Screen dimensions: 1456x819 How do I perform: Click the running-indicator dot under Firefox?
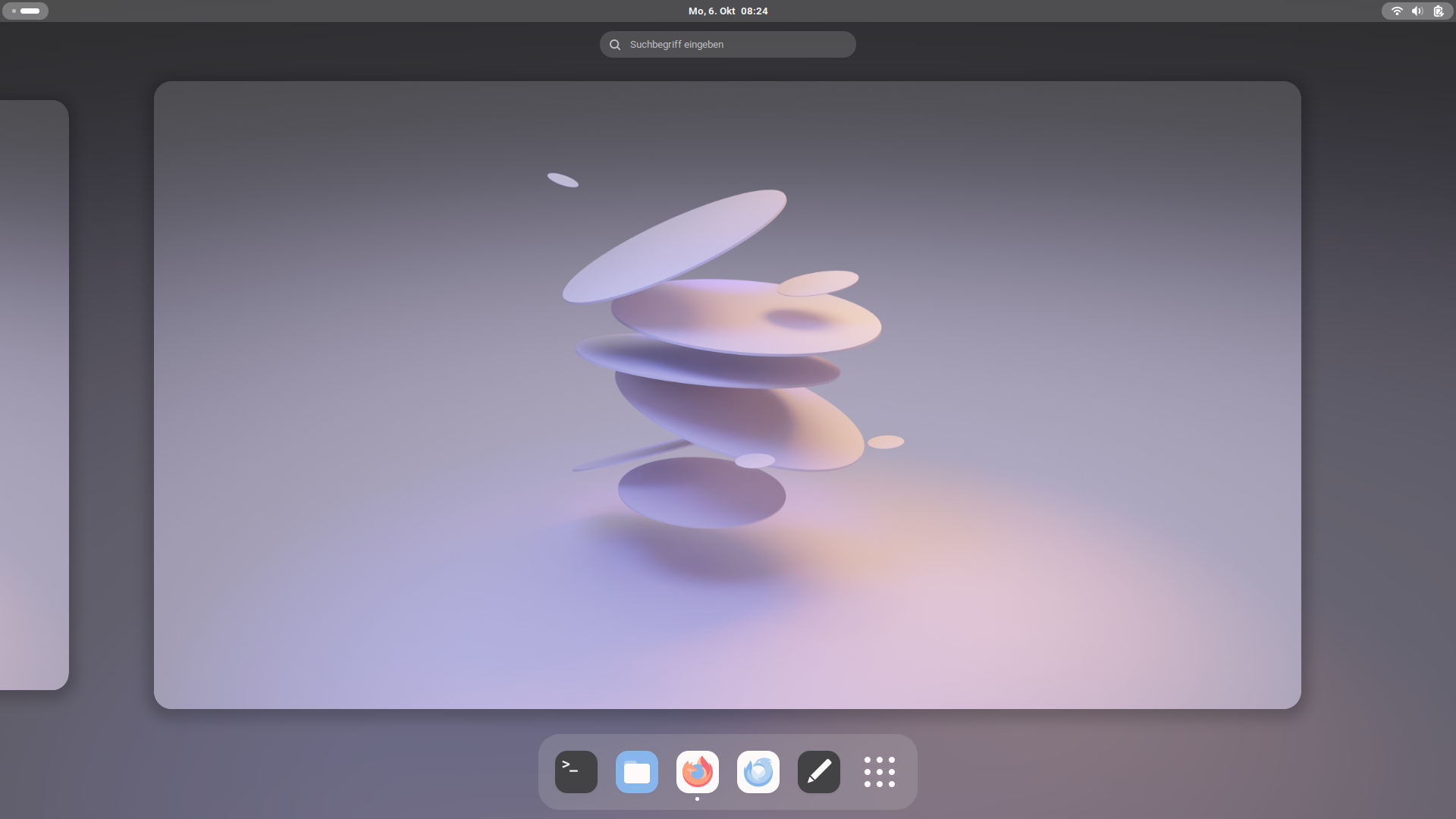pos(697,799)
